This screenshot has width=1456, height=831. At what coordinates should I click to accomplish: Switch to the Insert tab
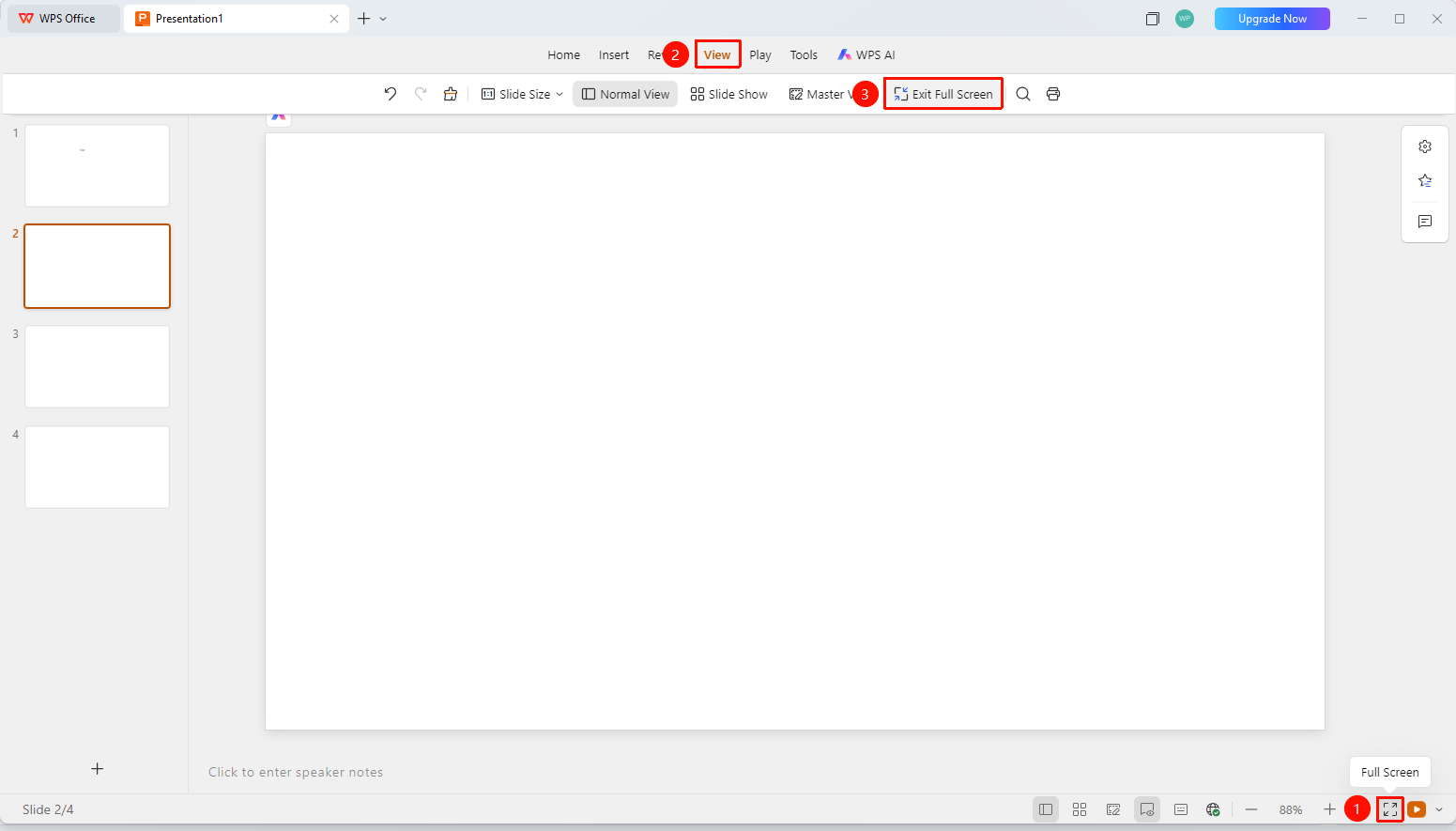(614, 55)
